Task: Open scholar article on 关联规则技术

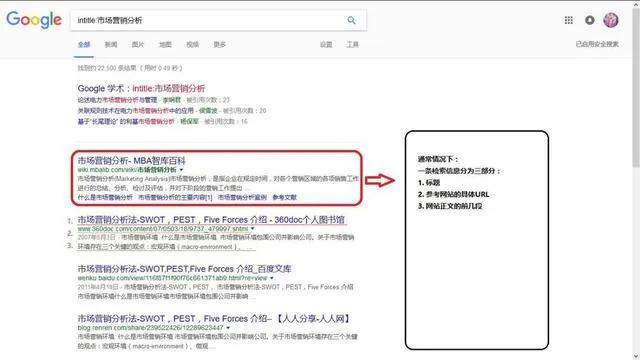Action: [135, 111]
